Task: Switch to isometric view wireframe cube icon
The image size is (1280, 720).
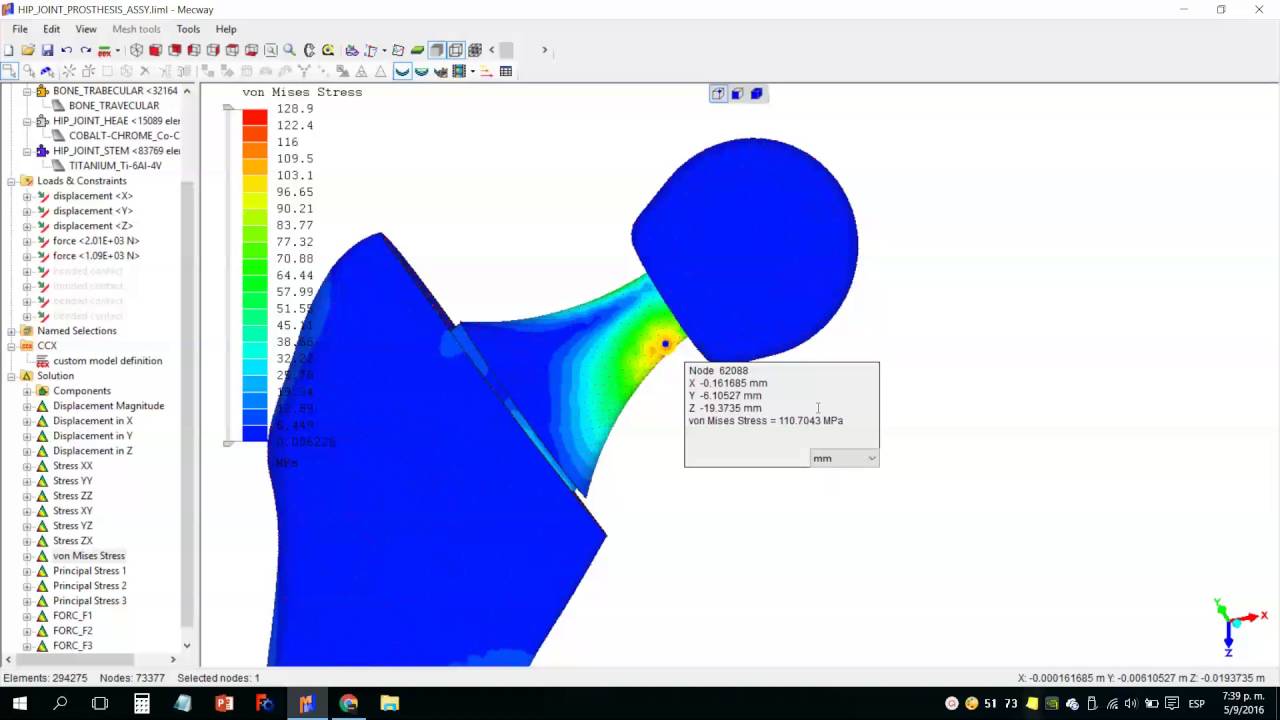Action: [136, 50]
